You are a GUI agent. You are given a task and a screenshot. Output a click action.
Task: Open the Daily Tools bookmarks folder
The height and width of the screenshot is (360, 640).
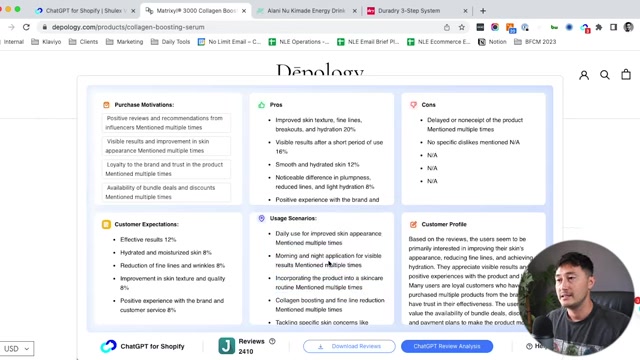tap(171, 42)
